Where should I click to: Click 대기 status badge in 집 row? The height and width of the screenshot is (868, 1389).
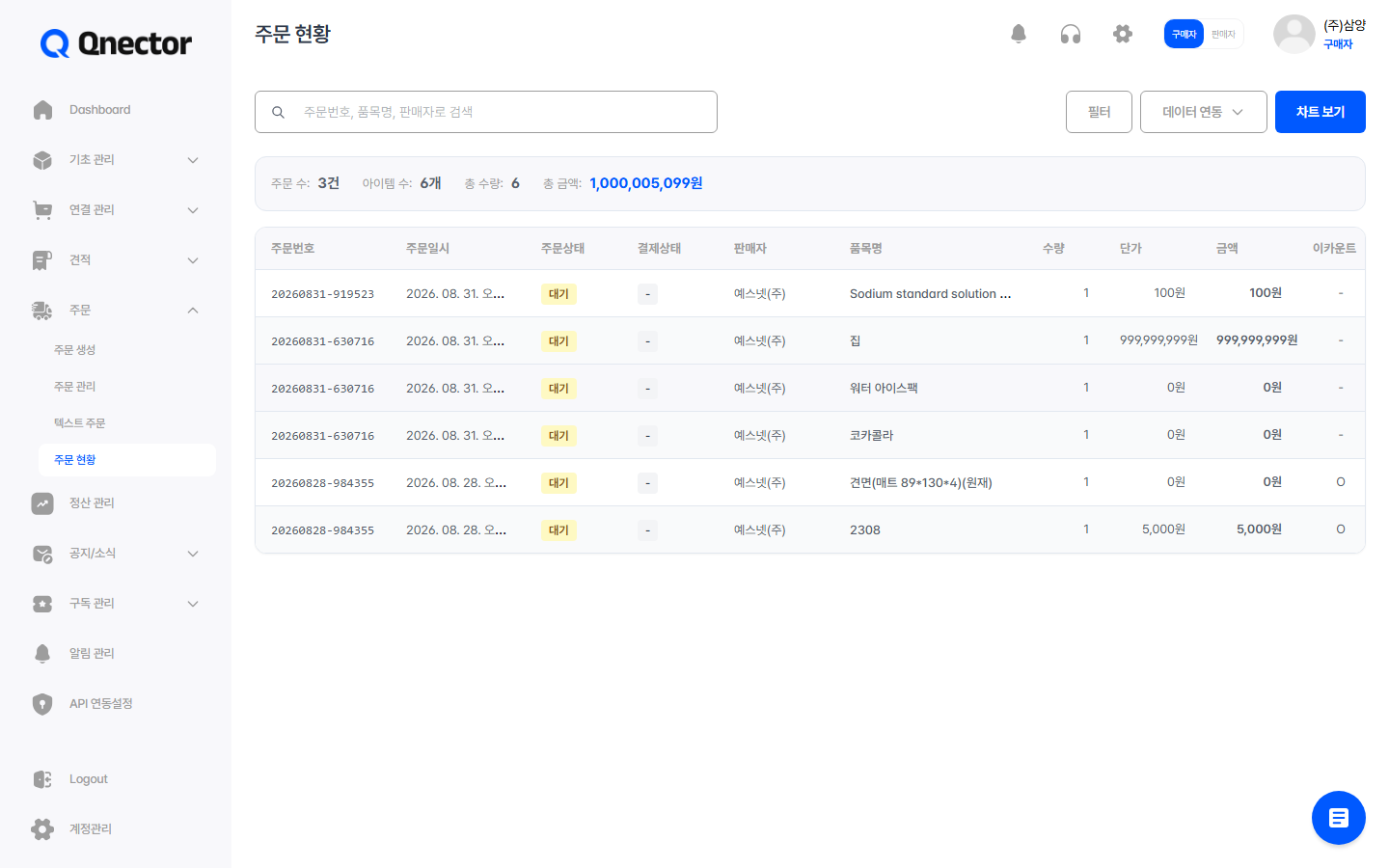tap(558, 341)
